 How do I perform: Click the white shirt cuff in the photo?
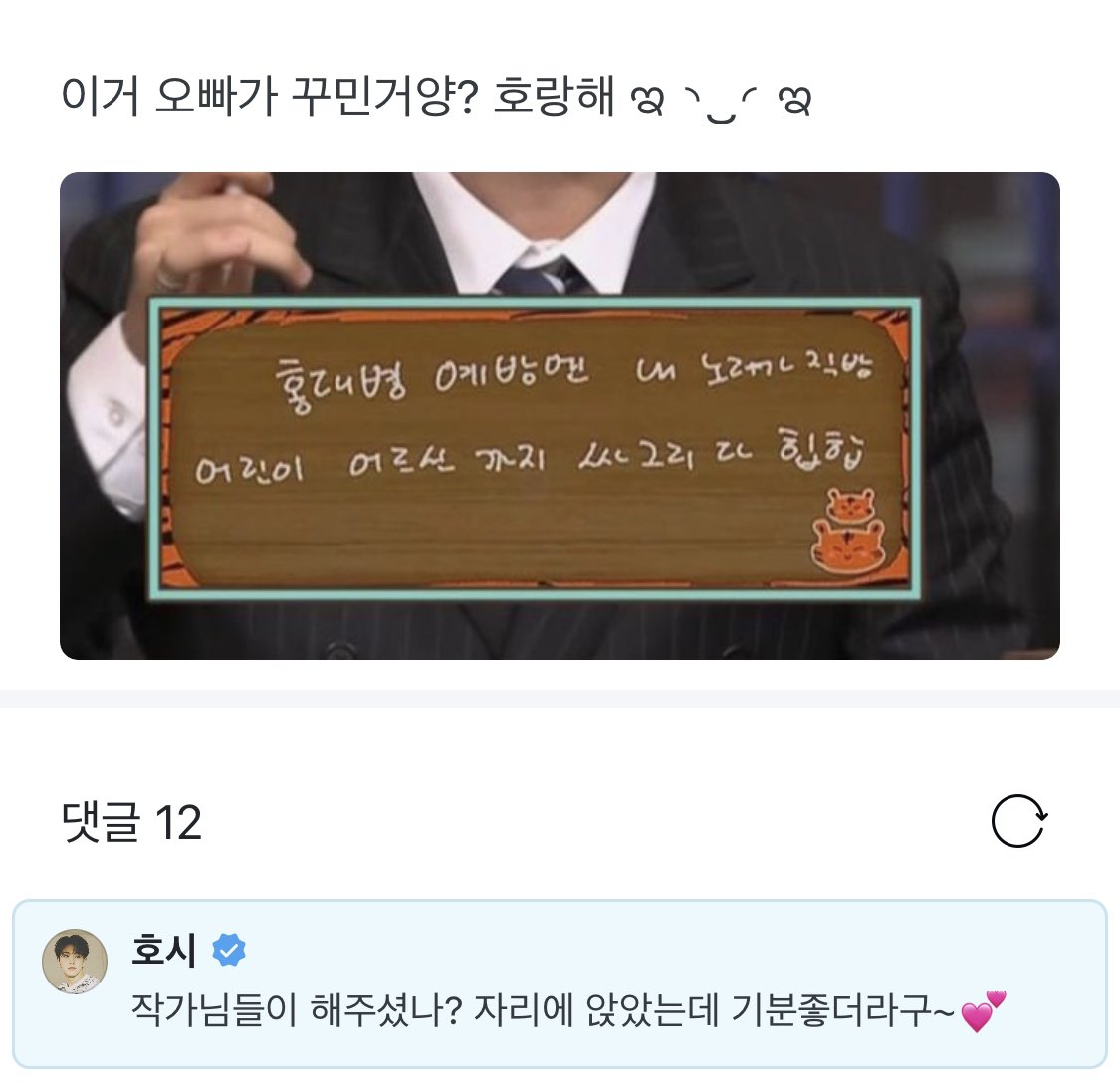[x=111, y=414]
